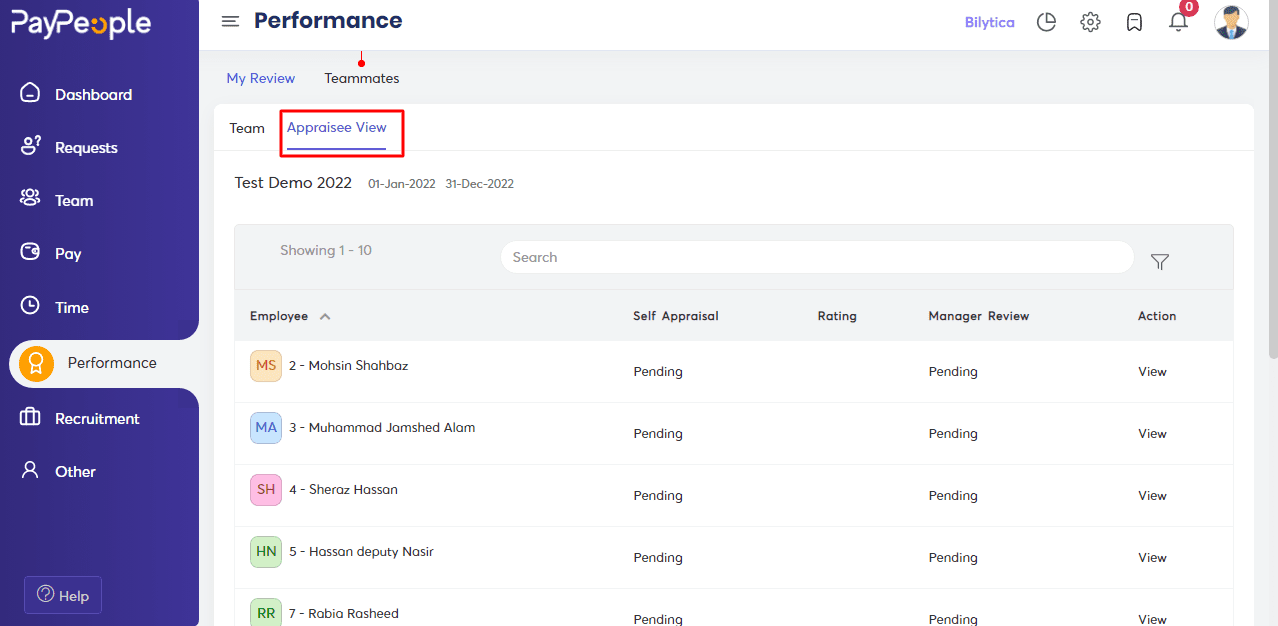Click the Showing 1 - 10 text
This screenshot has width=1278, height=626.
pos(326,250)
